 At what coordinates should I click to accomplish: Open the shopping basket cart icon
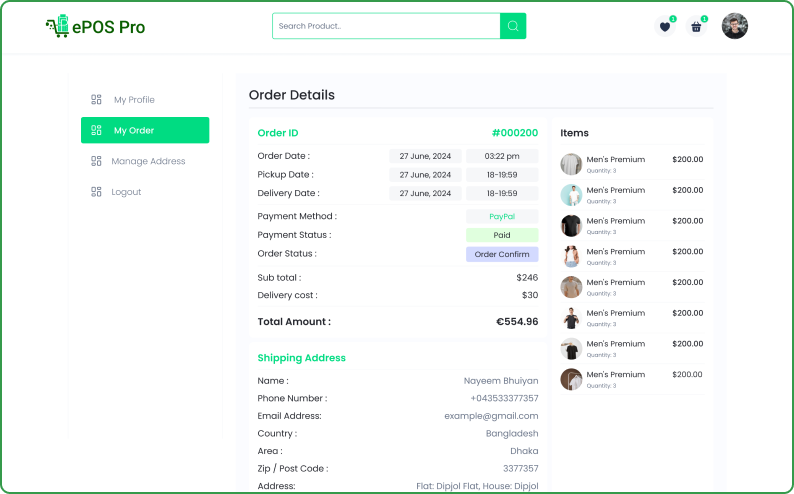[697, 27]
